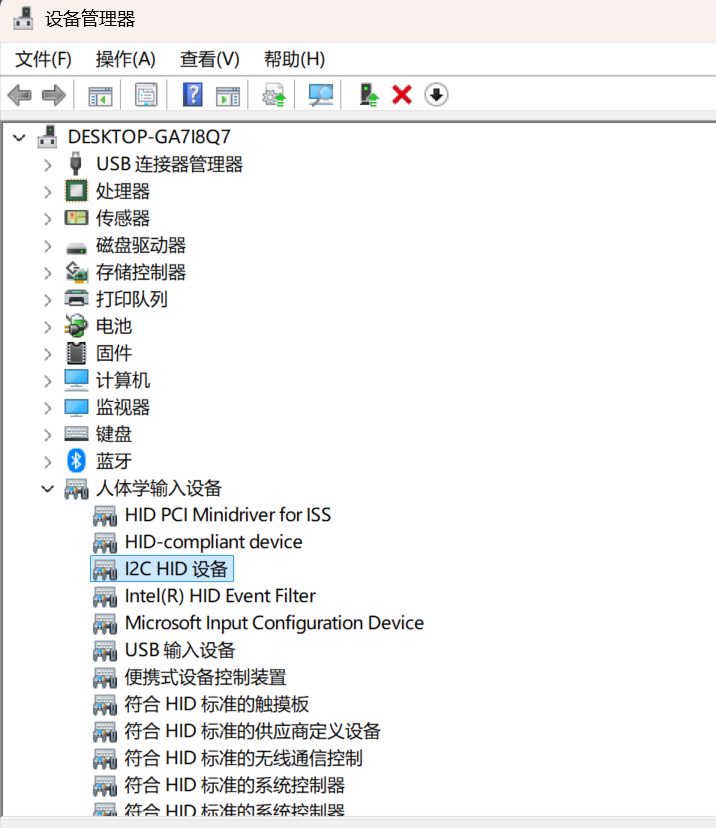Select Intel(R) HID Event Filter

[220, 596]
